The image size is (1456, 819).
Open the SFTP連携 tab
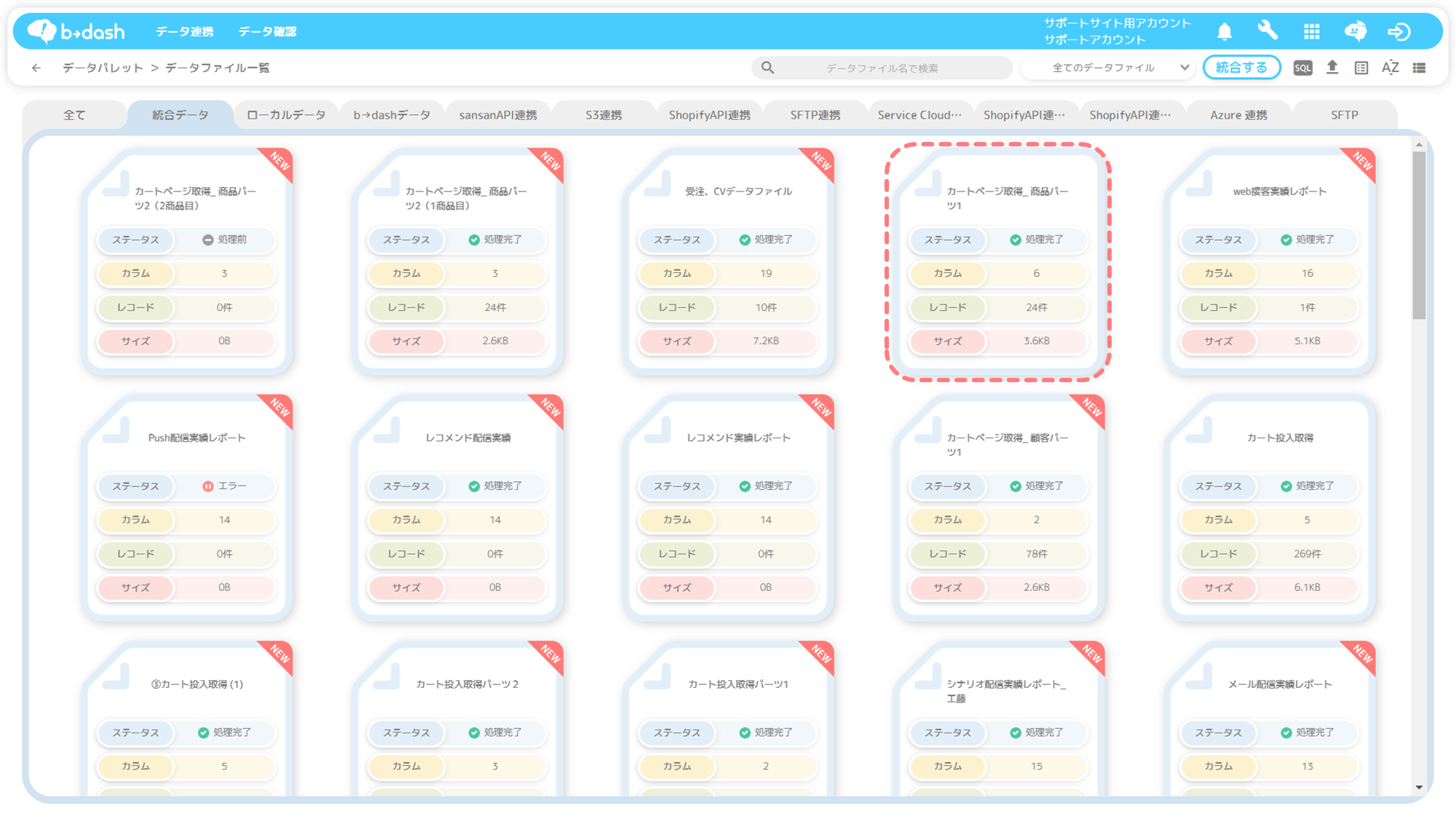tap(815, 115)
